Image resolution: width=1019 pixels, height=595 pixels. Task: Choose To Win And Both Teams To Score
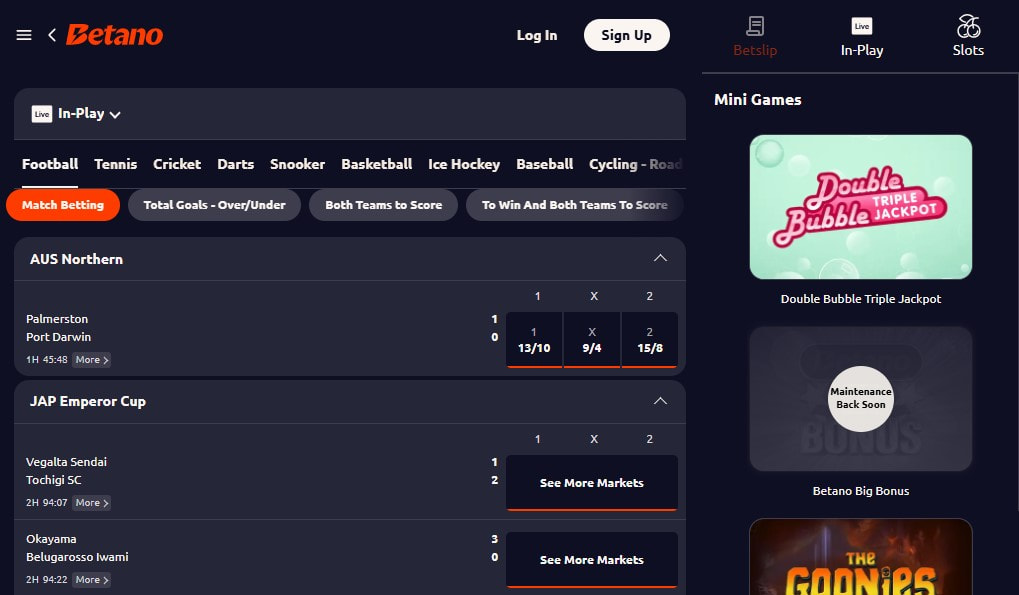click(574, 205)
